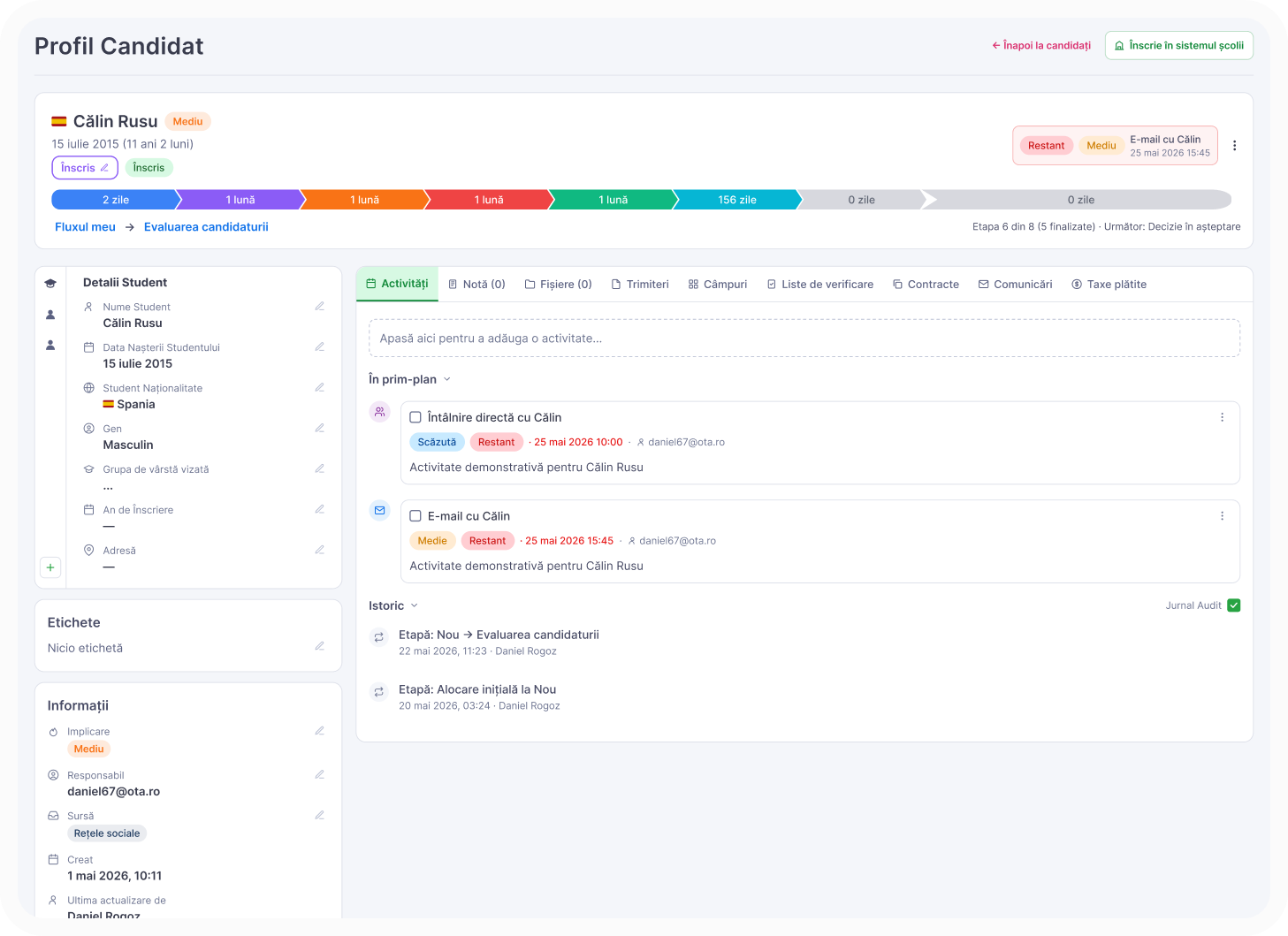Edit the Nume Student field pencil

pyautogui.click(x=320, y=307)
